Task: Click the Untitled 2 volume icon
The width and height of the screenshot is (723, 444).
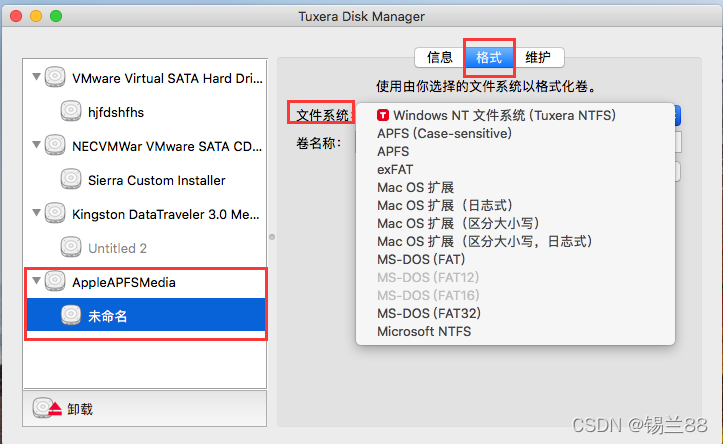Action: [x=71, y=247]
